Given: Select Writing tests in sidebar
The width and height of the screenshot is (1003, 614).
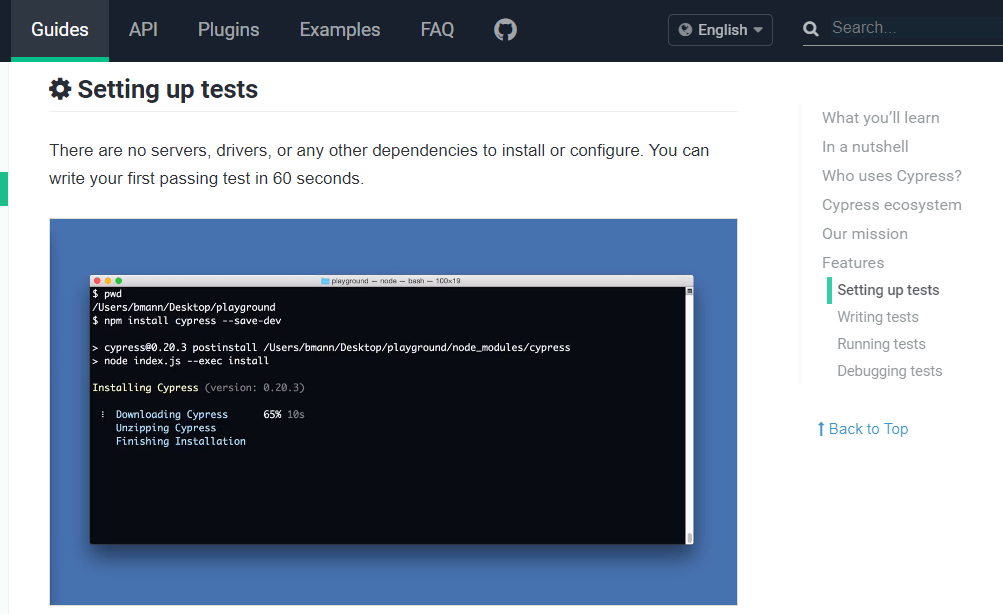Looking at the screenshot, I should pyautogui.click(x=877, y=317).
